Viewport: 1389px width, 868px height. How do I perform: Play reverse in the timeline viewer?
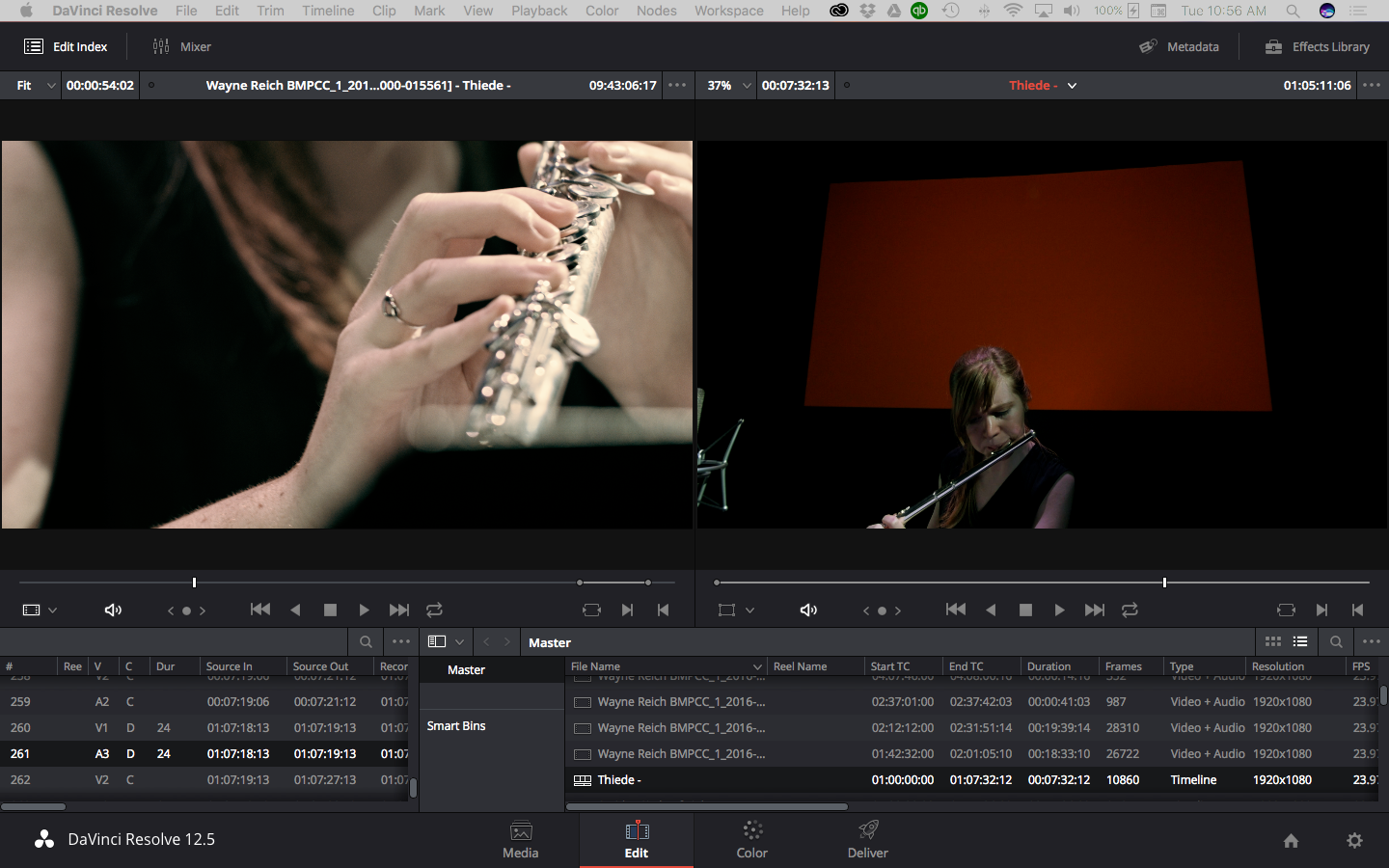click(x=992, y=610)
